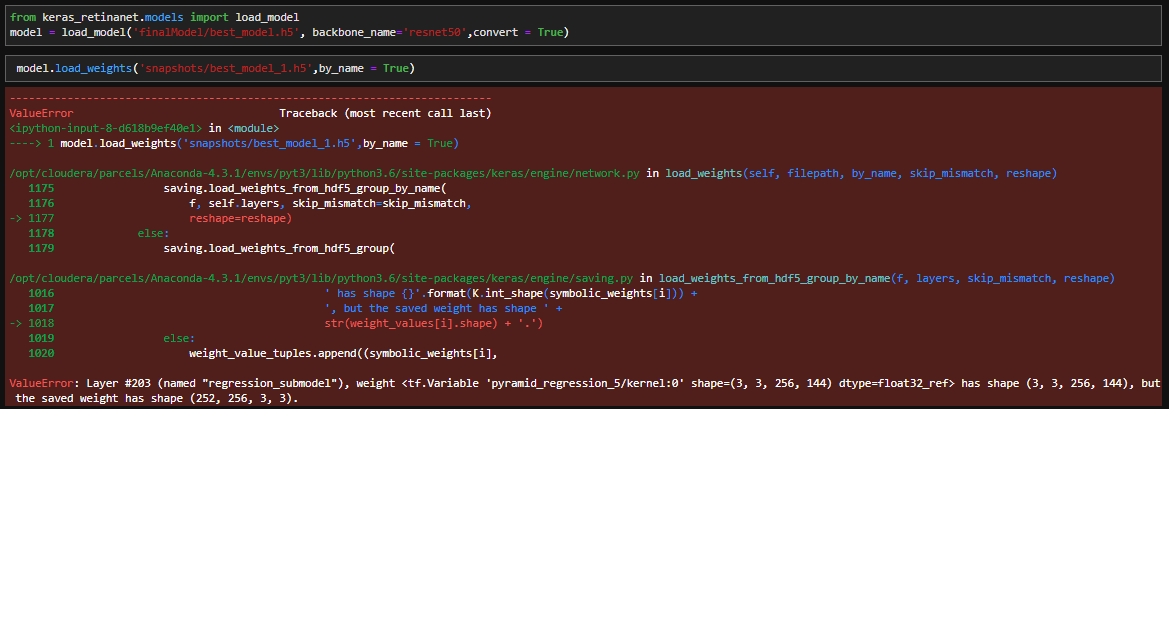This screenshot has width=1169, height=630.
Task: Click the highlighted line 1177 in traceback
Action: point(40,218)
